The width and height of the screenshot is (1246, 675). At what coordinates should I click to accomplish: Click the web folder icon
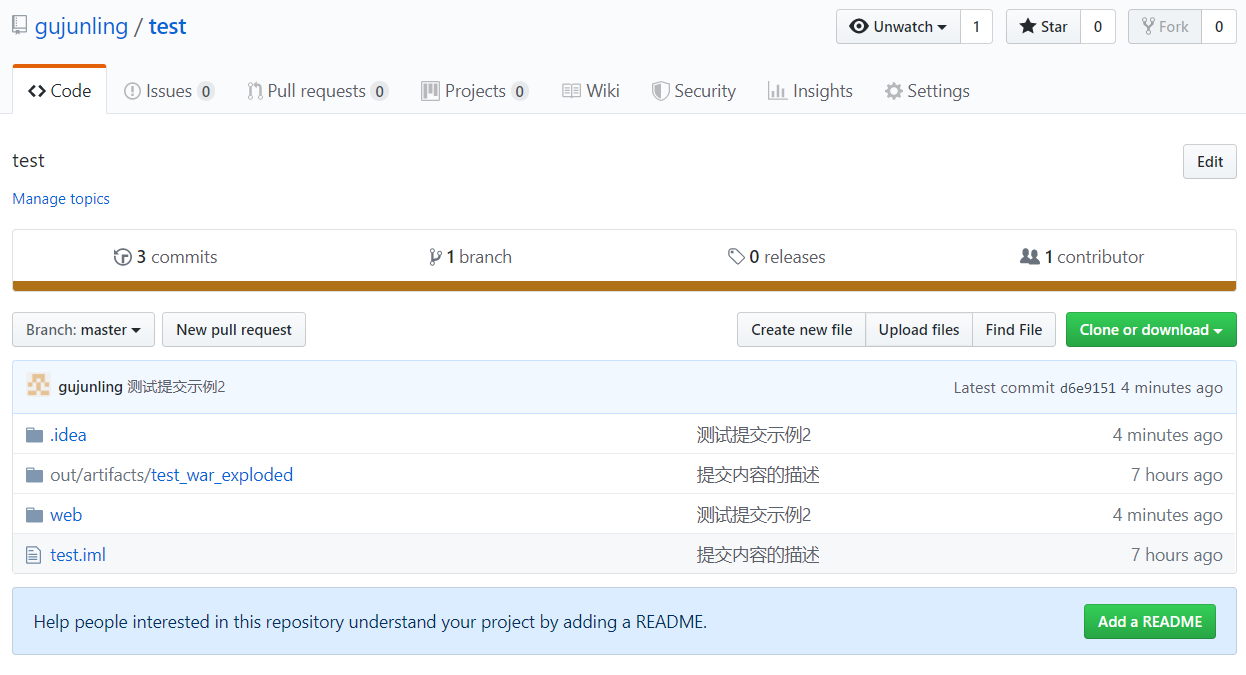[x=35, y=515]
